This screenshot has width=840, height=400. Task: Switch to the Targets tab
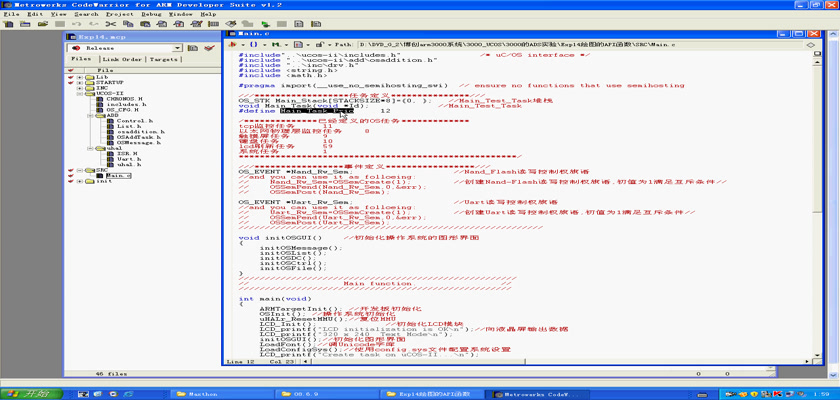[163, 59]
